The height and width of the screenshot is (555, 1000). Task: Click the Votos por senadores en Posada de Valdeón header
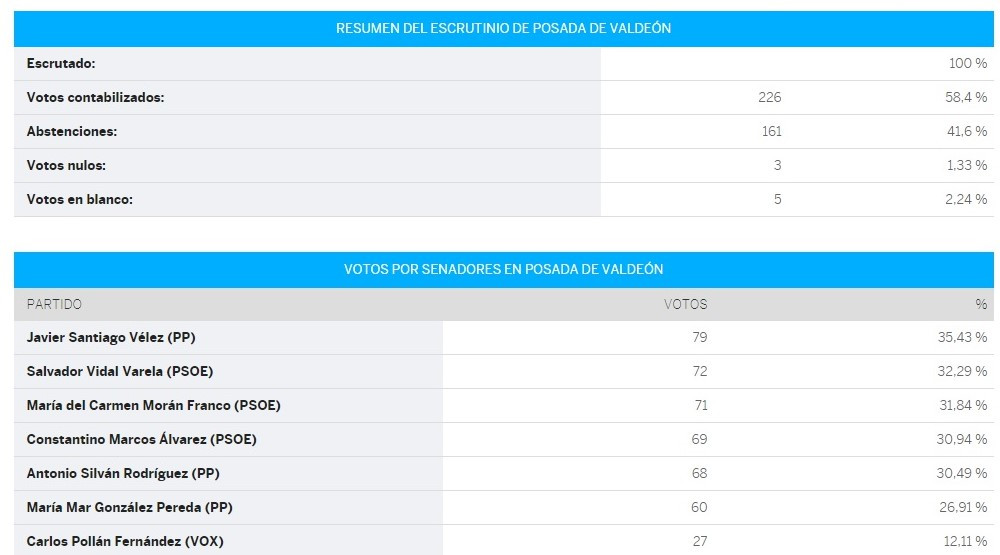pyautogui.click(x=503, y=269)
